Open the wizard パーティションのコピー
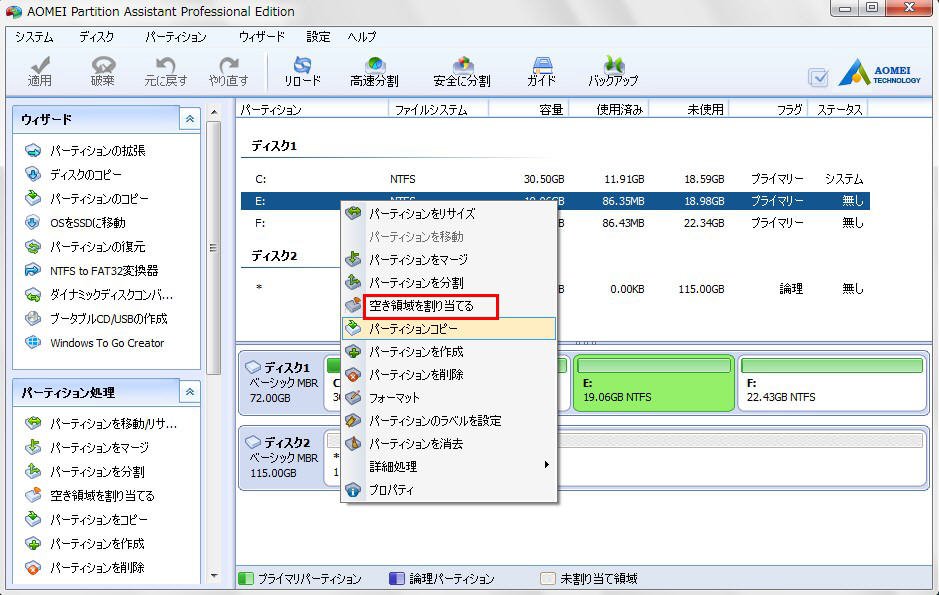Viewport: 939px width, 595px height. (x=99, y=199)
